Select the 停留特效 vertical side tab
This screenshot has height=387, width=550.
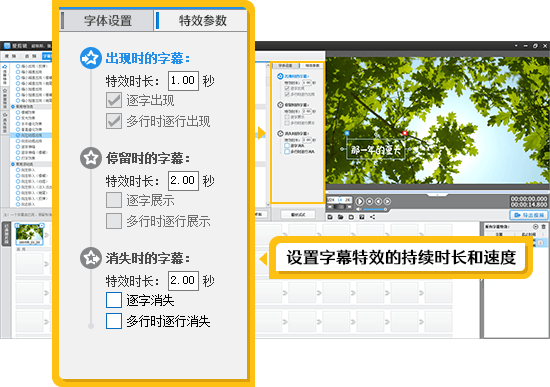pyautogui.click(x=5, y=98)
